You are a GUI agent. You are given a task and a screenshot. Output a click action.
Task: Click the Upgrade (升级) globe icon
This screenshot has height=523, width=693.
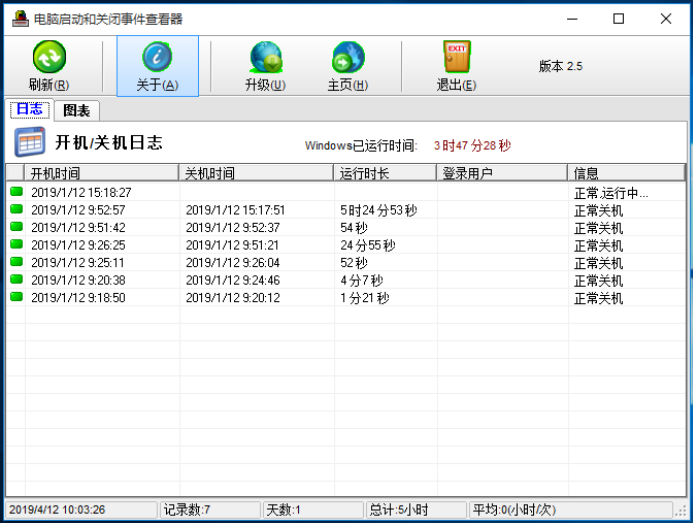click(x=265, y=58)
